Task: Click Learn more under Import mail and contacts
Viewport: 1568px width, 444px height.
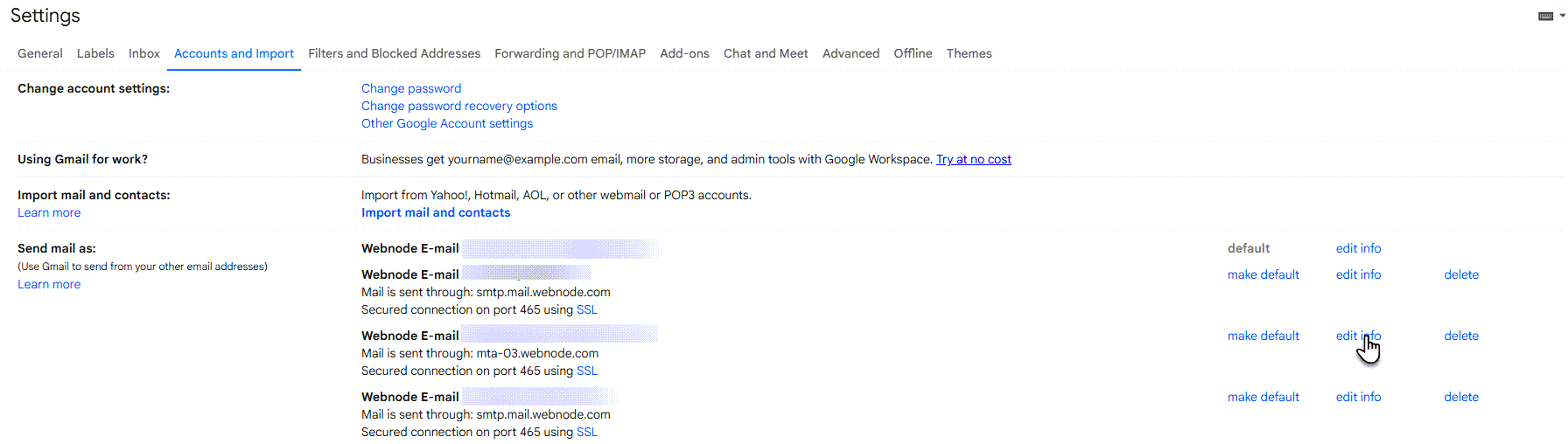Action: (49, 212)
